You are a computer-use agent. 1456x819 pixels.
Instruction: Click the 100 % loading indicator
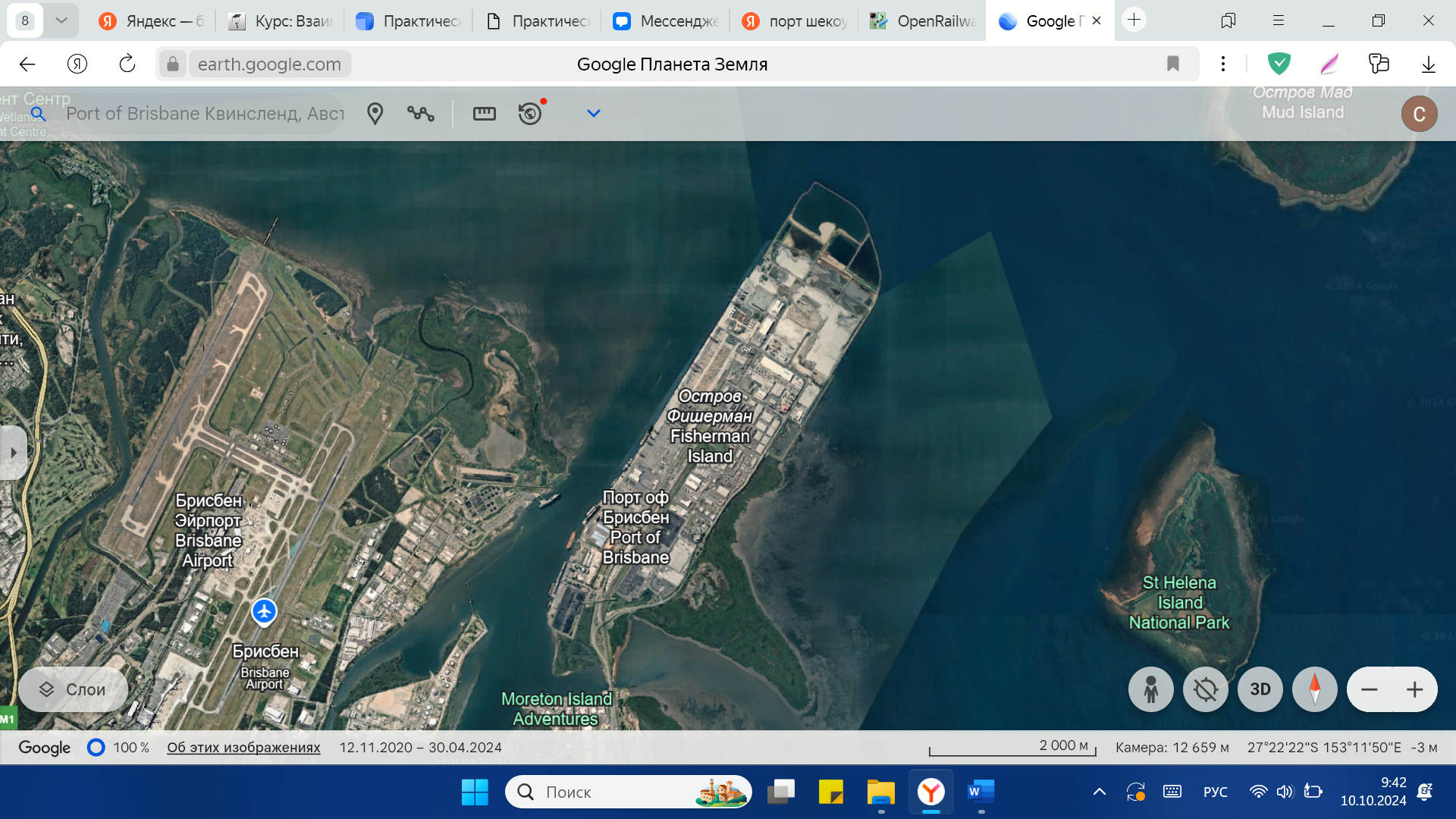coord(118,748)
